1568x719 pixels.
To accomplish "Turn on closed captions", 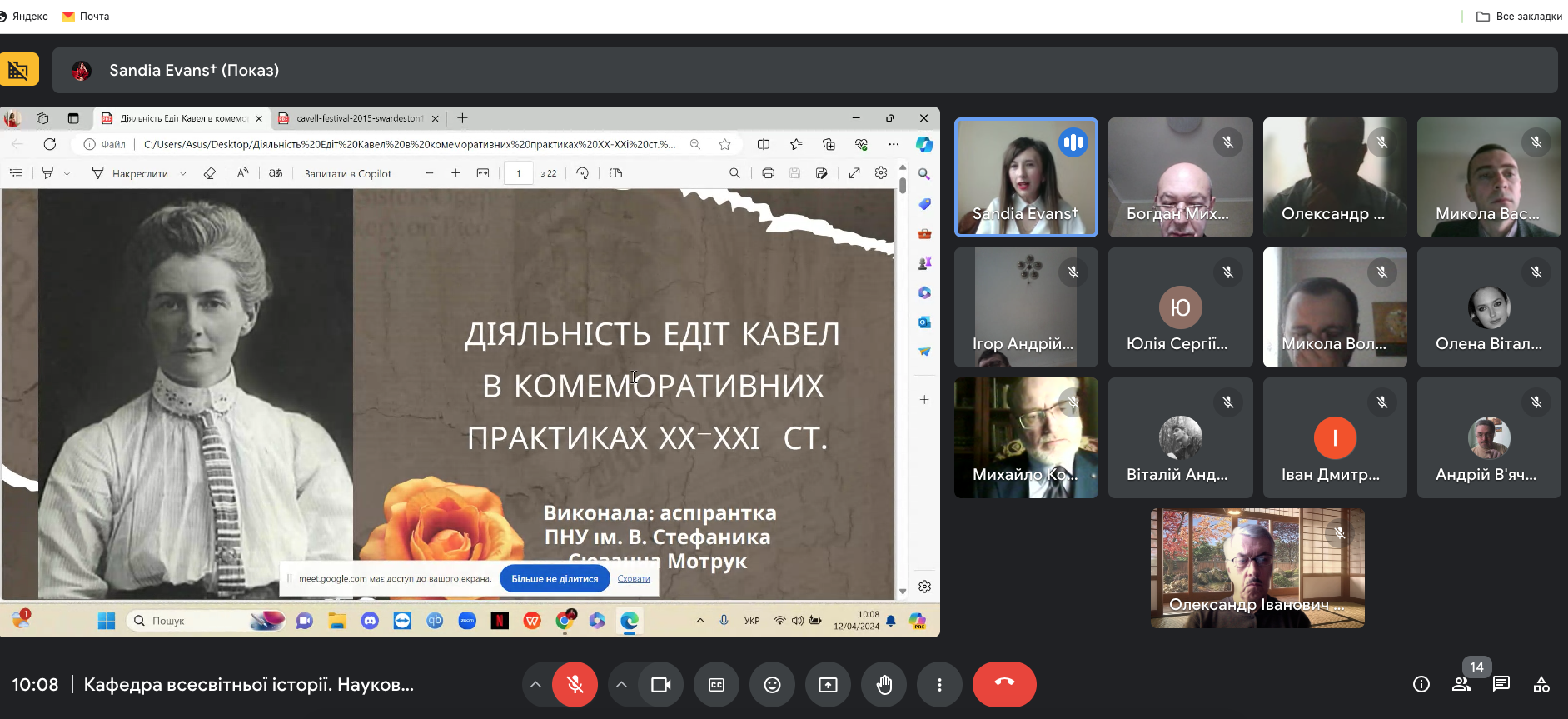I will (716, 685).
